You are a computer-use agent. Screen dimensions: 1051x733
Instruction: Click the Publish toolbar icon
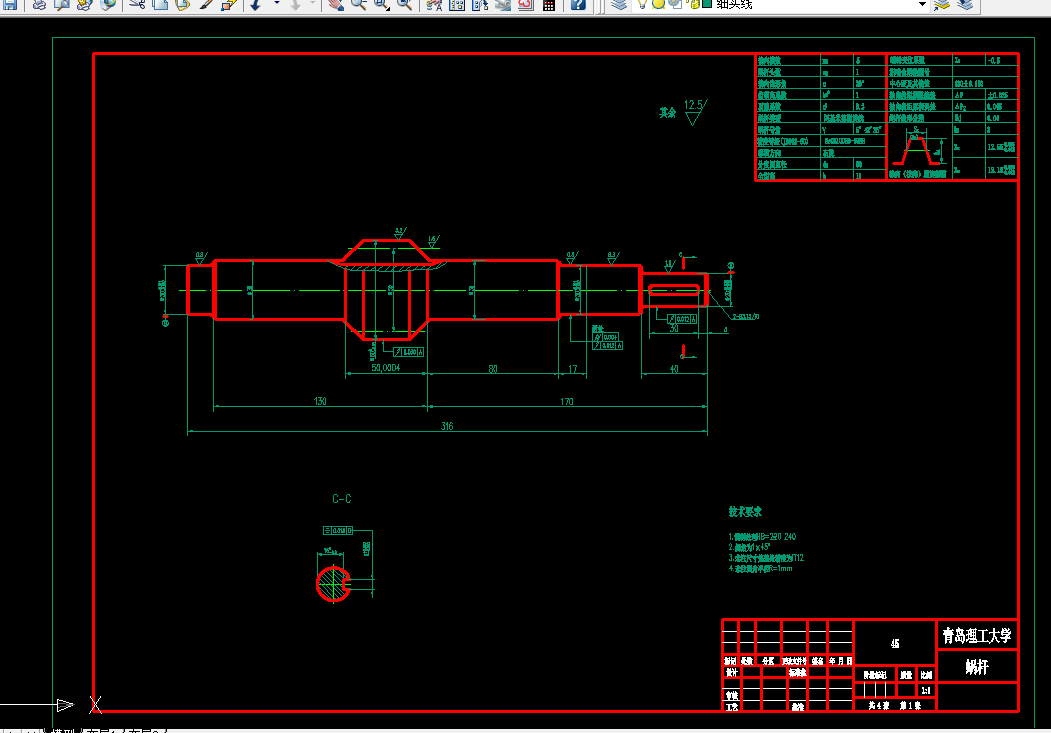tap(84, 4)
